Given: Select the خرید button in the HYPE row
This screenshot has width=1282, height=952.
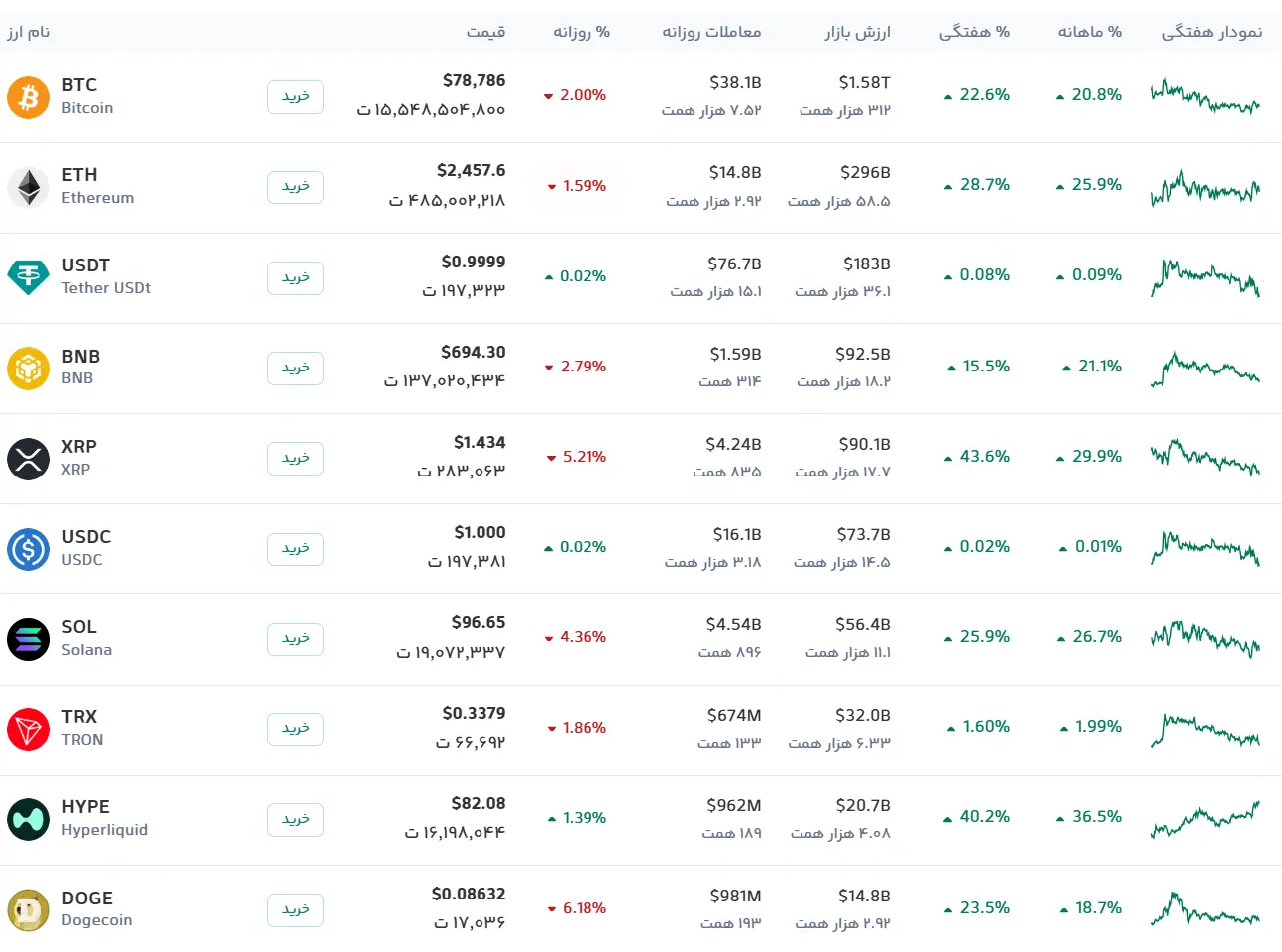Looking at the screenshot, I should click(295, 820).
